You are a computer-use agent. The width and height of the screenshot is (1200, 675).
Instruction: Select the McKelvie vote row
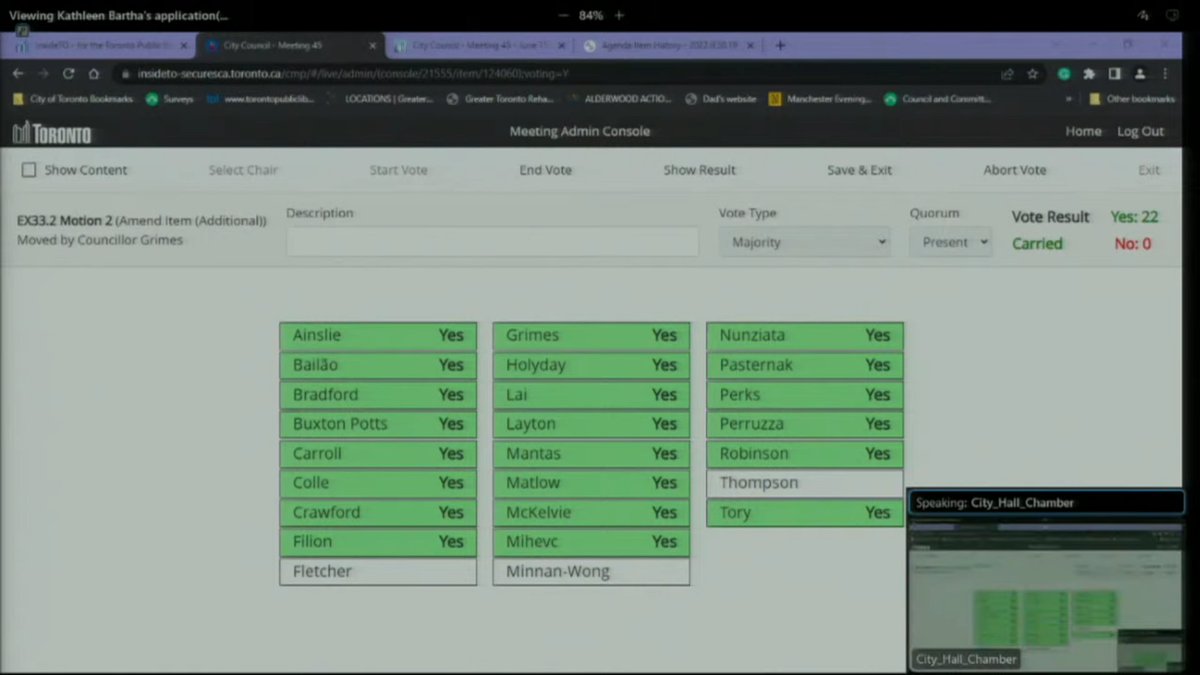591,512
